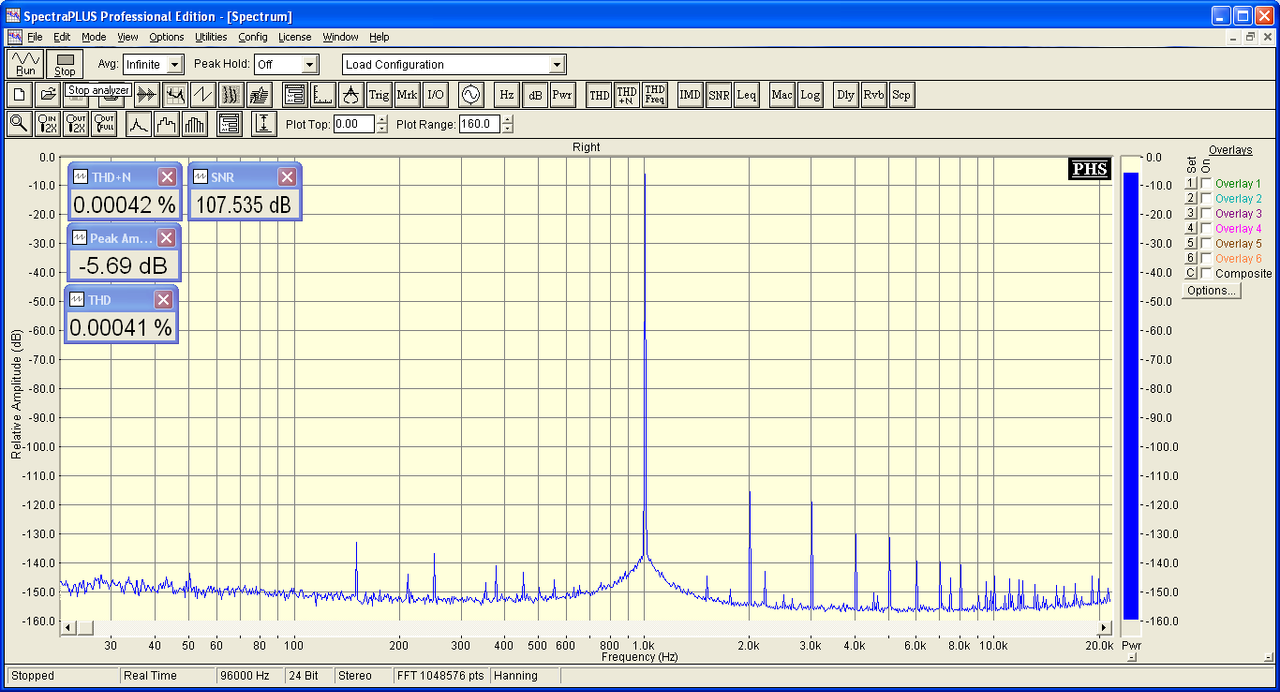Click the Plot Range value field

(x=480, y=124)
